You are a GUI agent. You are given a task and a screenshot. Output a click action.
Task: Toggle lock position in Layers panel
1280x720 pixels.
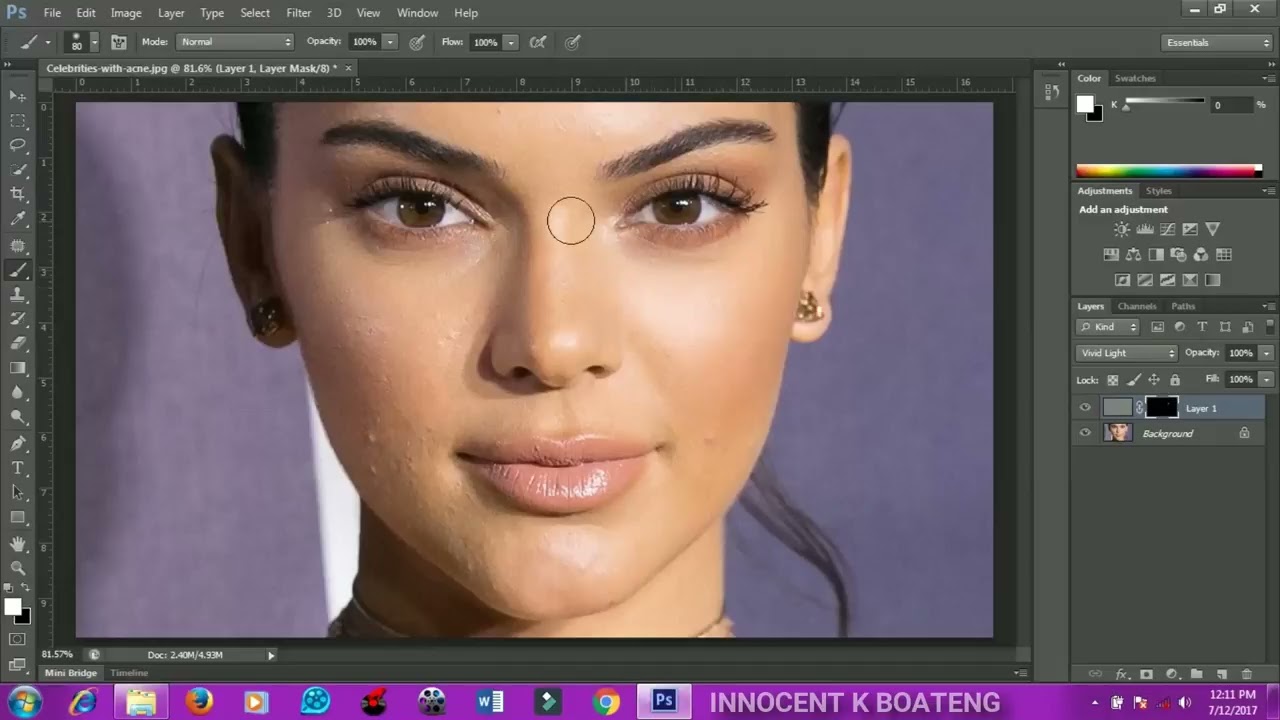pos(1154,380)
